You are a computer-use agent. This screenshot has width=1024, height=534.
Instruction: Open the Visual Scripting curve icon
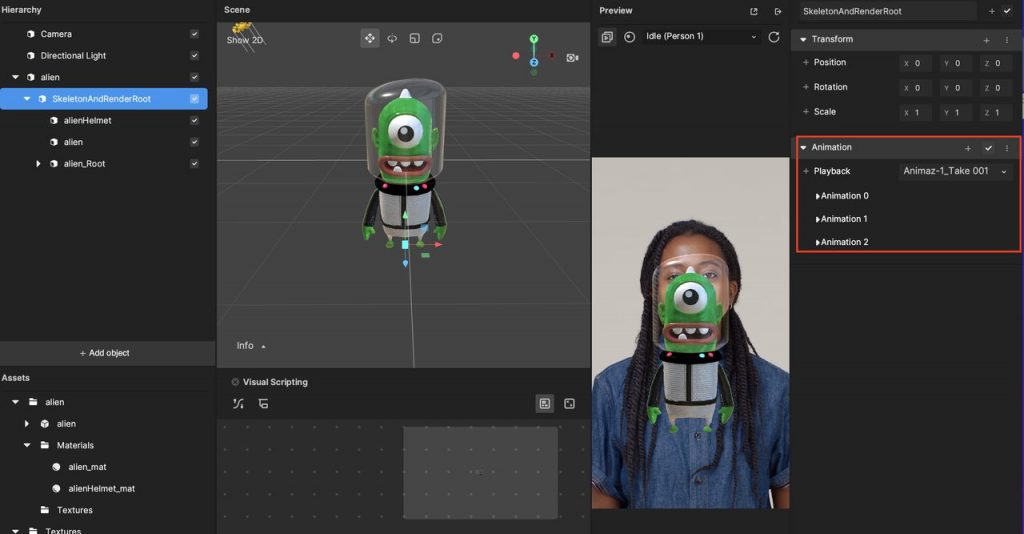(238, 404)
